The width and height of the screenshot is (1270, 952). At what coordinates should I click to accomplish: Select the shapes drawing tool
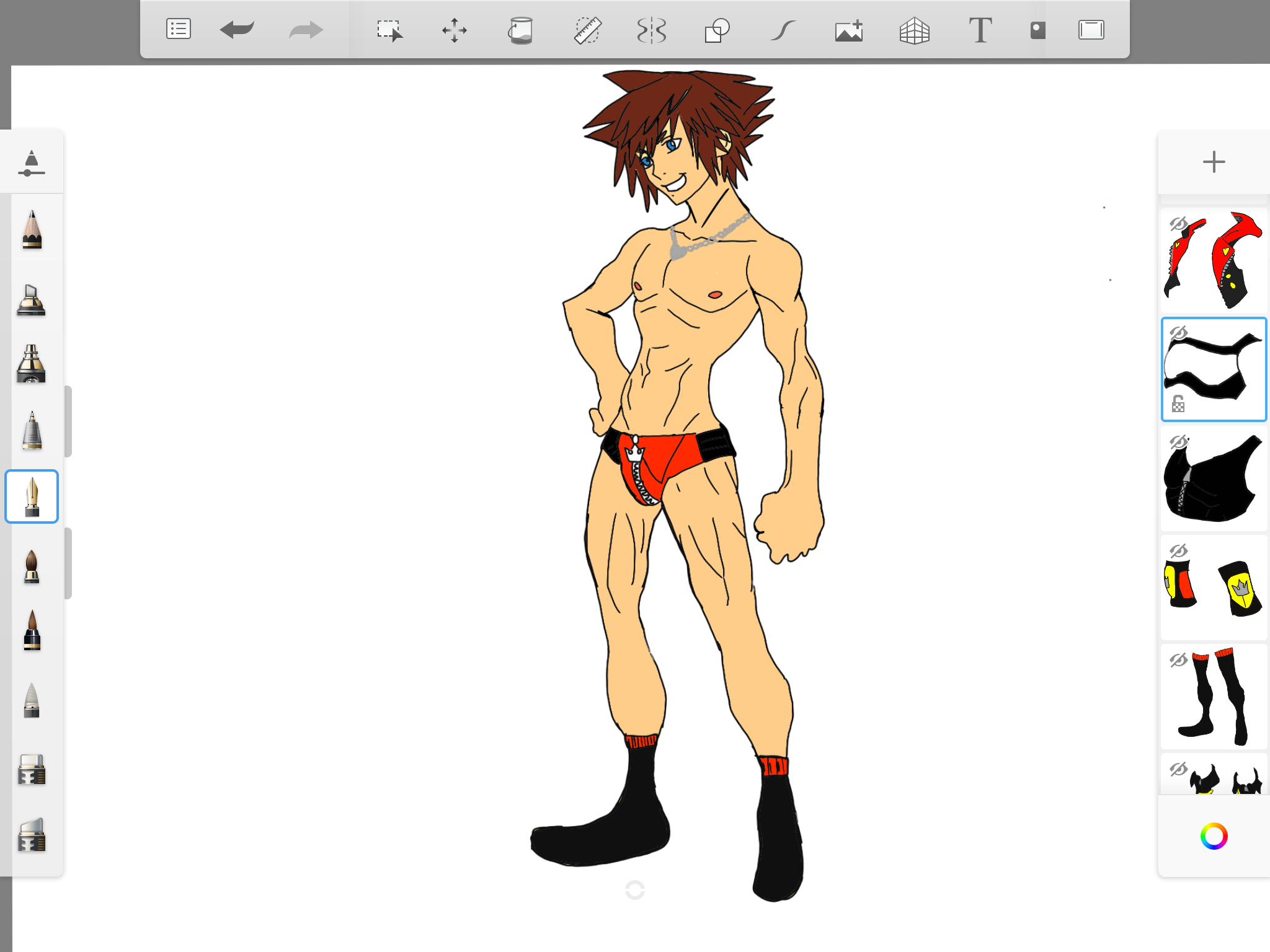pyautogui.click(x=717, y=30)
